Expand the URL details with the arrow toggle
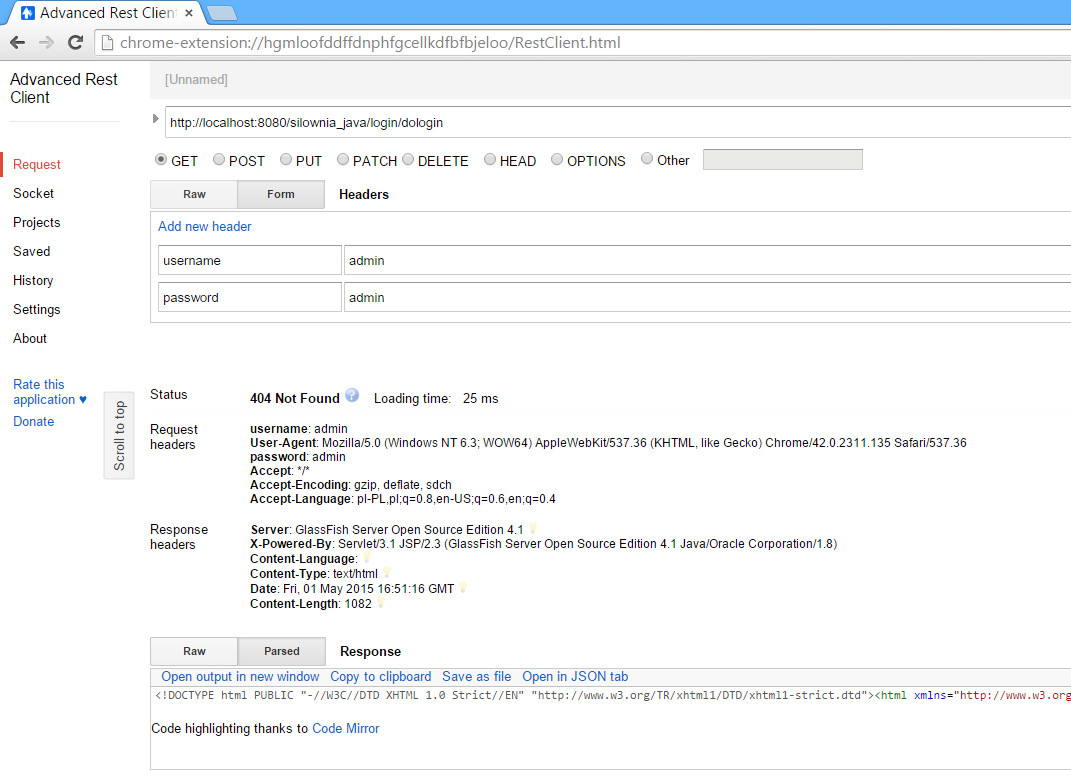The image size is (1071, 780). [155, 117]
